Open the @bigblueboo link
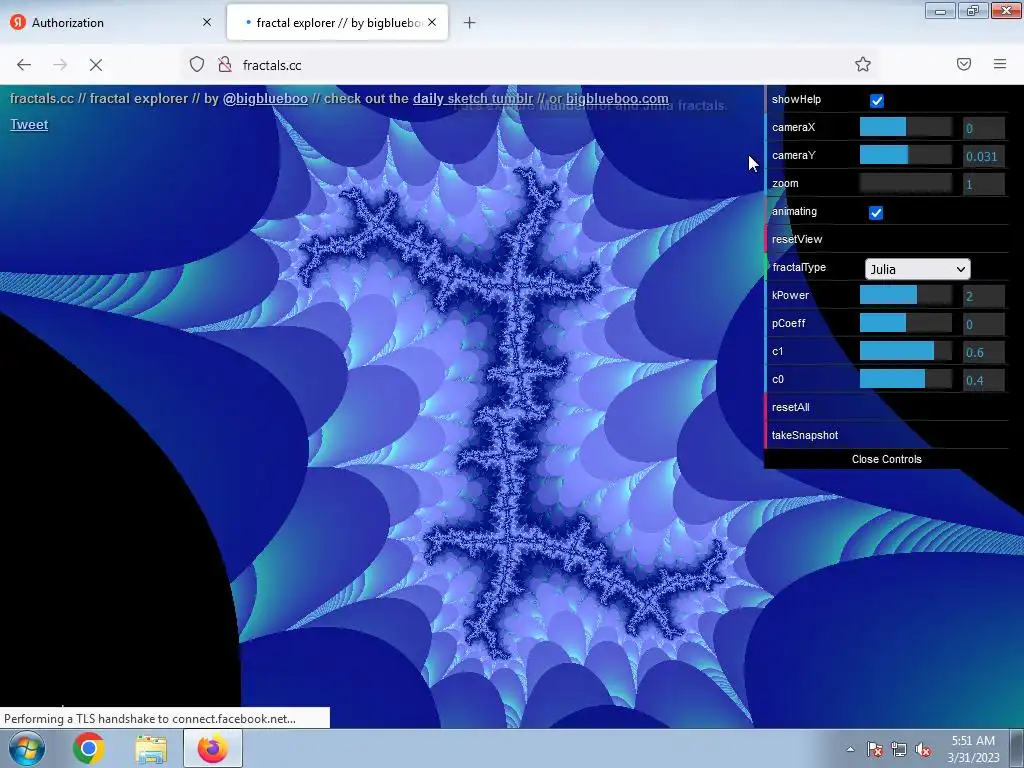The width and height of the screenshot is (1024, 768). click(x=265, y=99)
